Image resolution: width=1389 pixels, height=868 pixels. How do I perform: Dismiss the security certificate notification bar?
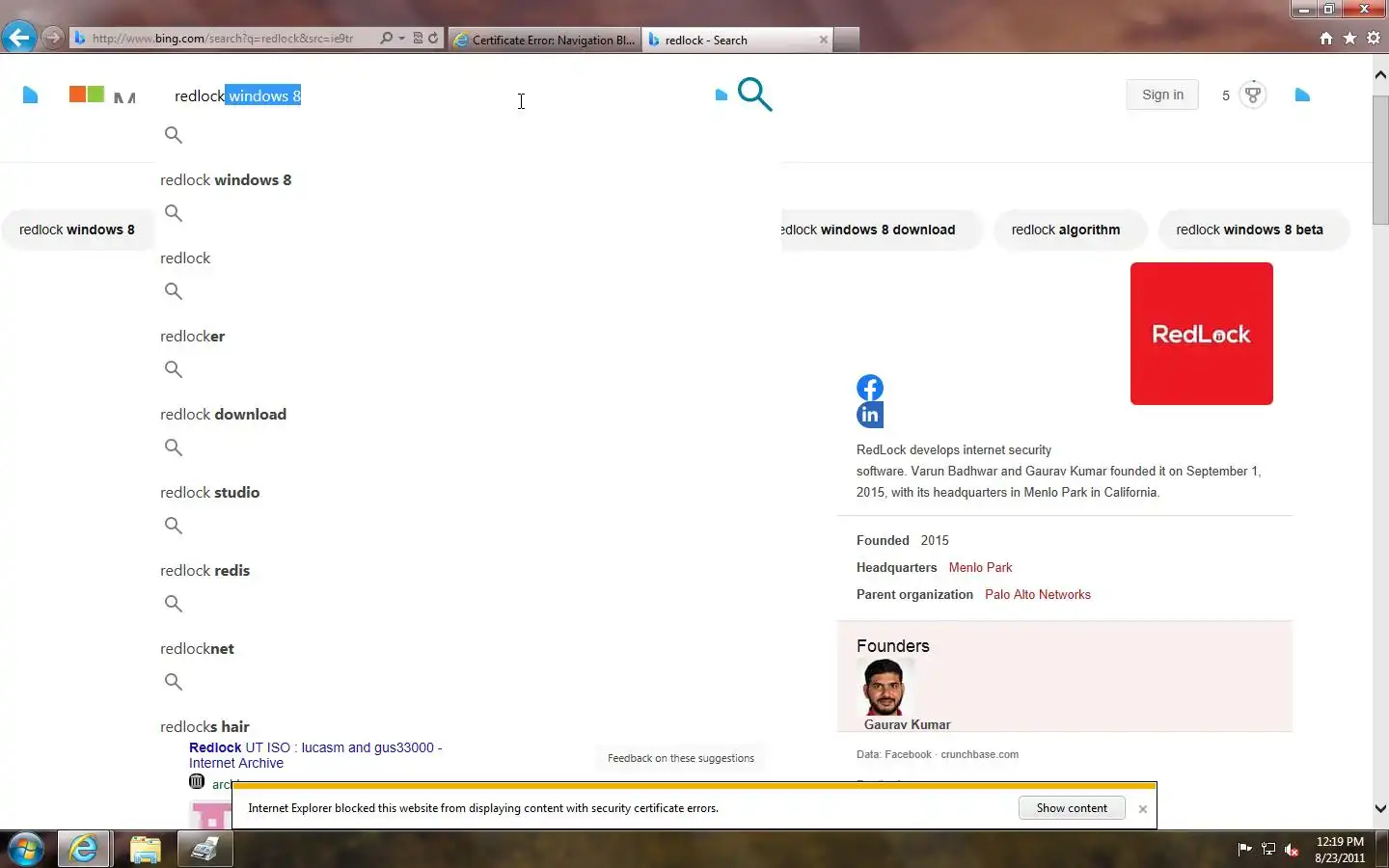1143,809
